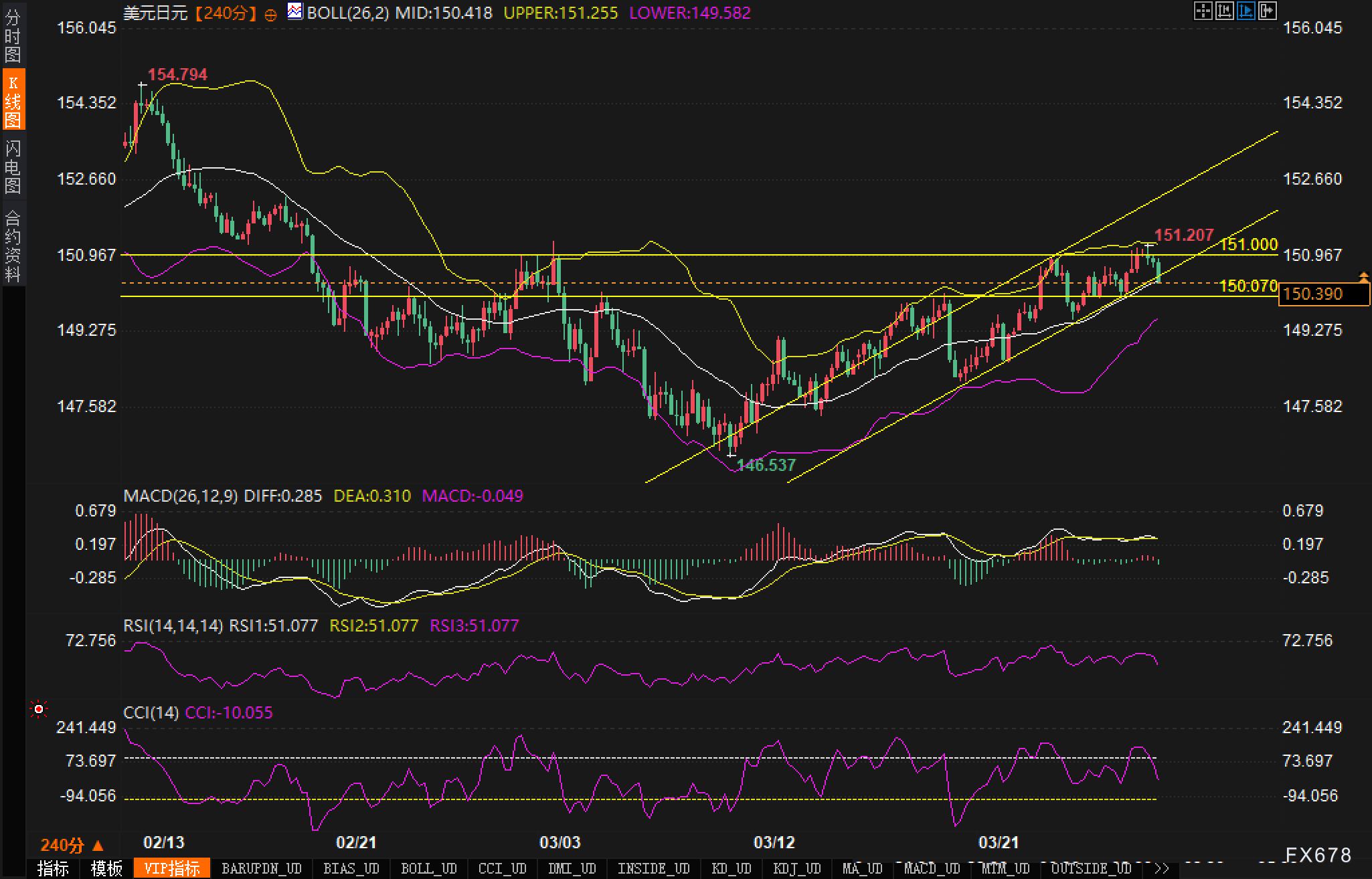The image size is (1372, 879).
Task: Toggle the blue auto-scroll chart icon
Action: point(1246,11)
